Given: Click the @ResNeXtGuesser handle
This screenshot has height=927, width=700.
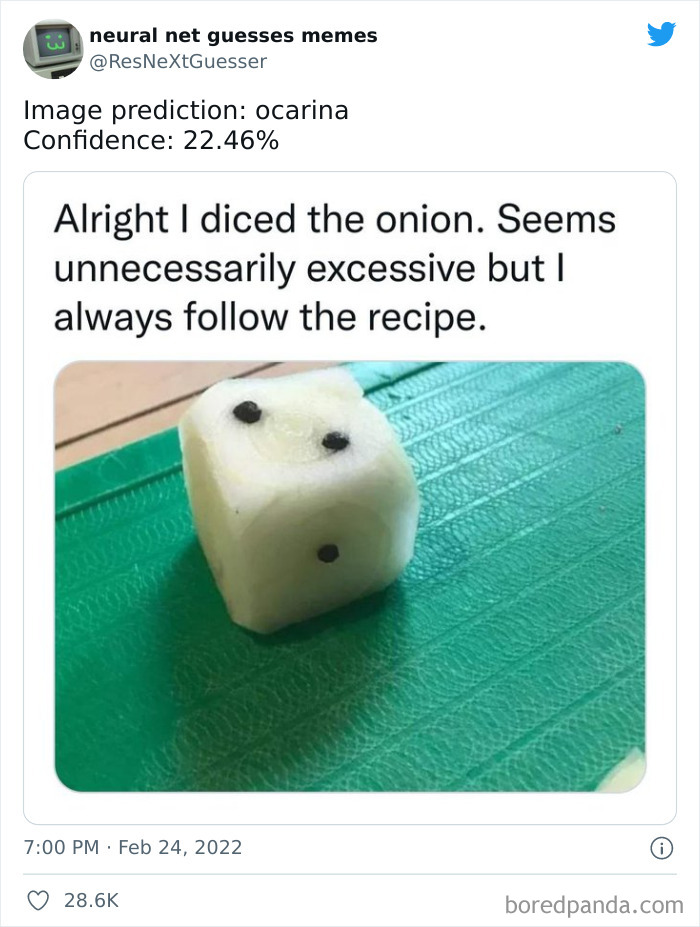Looking at the screenshot, I should pyautogui.click(x=178, y=61).
